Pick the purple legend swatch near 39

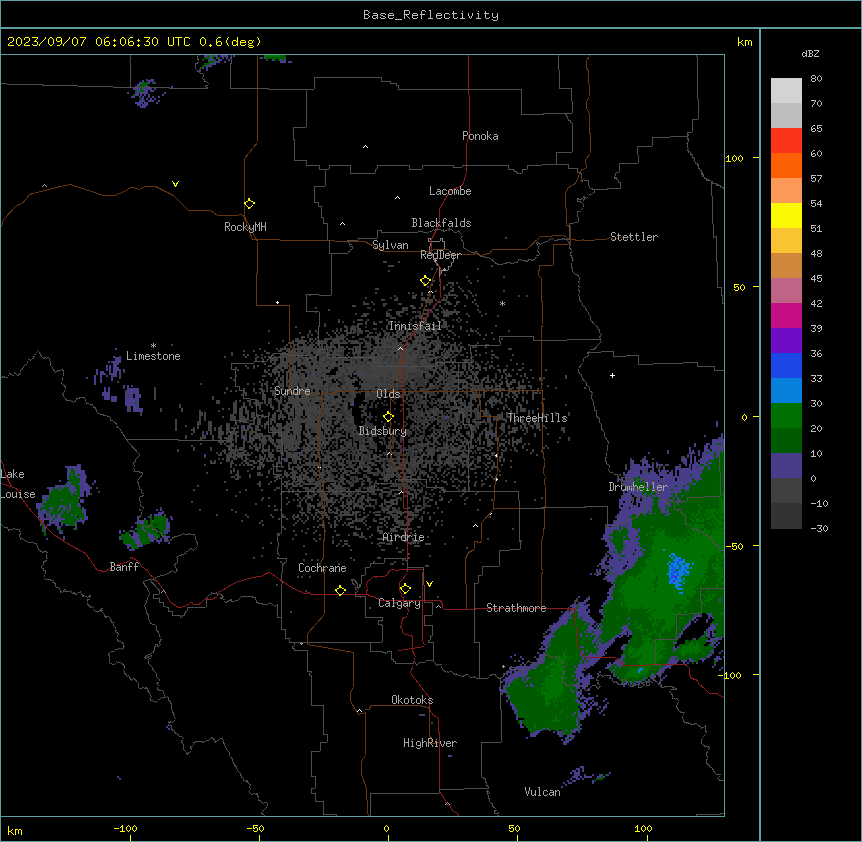point(786,340)
